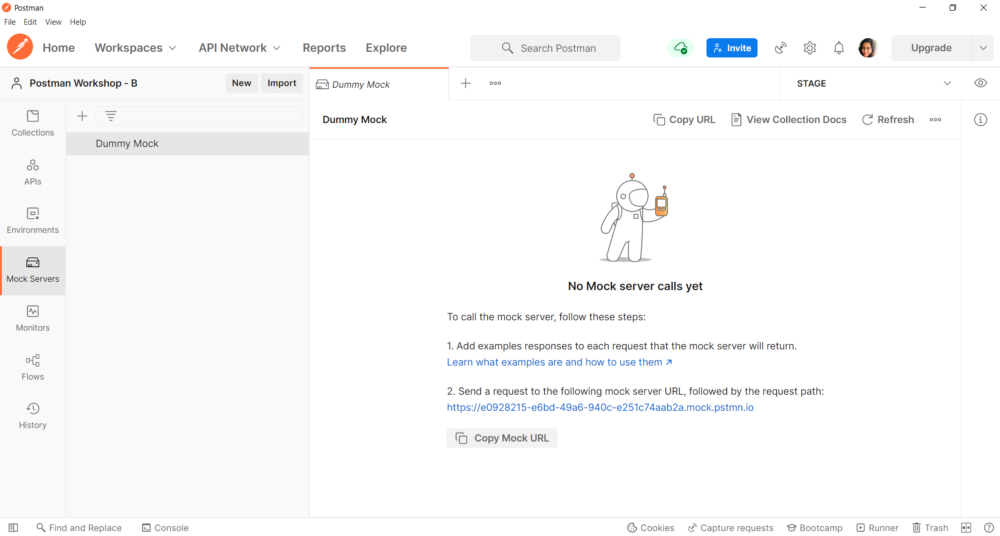Viewport: 1000px width, 536px height.
Task: Select the Dummy Mock tab
Action: click(x=361, y=85)
